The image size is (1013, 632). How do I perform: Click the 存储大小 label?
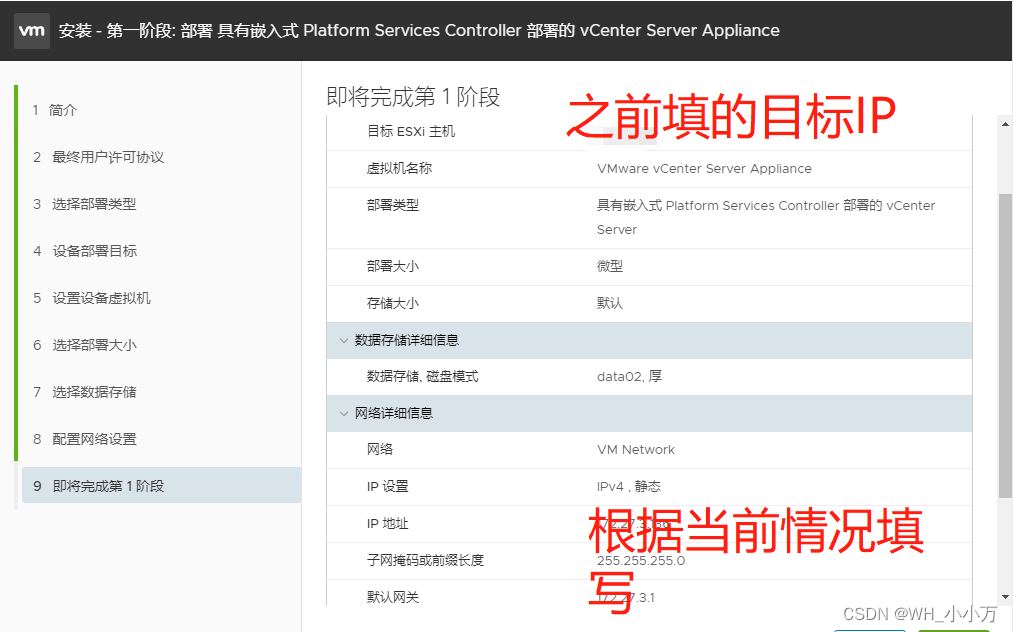tap(393, 304)
